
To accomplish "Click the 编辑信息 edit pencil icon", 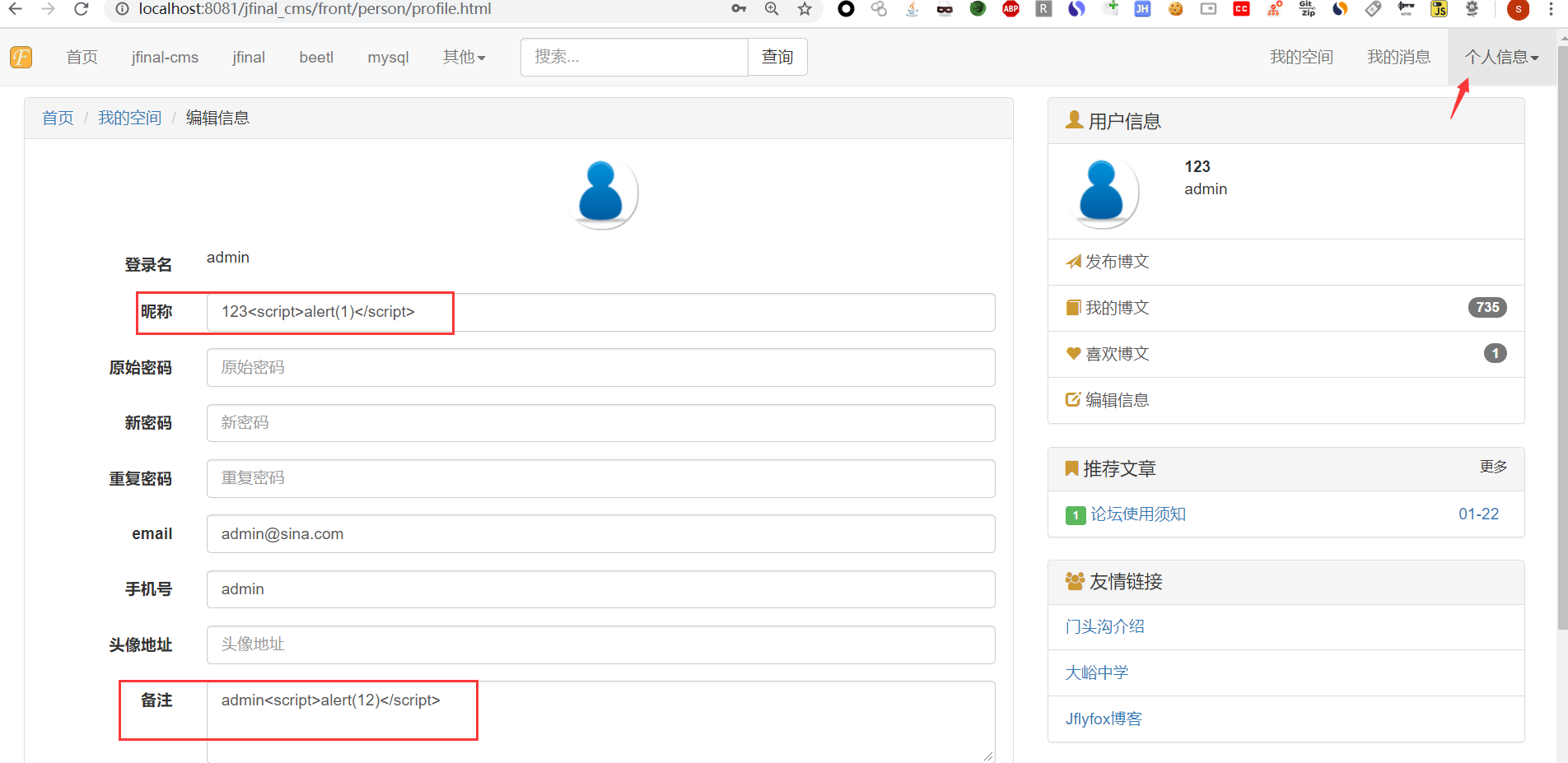I will pos(1073,400).
